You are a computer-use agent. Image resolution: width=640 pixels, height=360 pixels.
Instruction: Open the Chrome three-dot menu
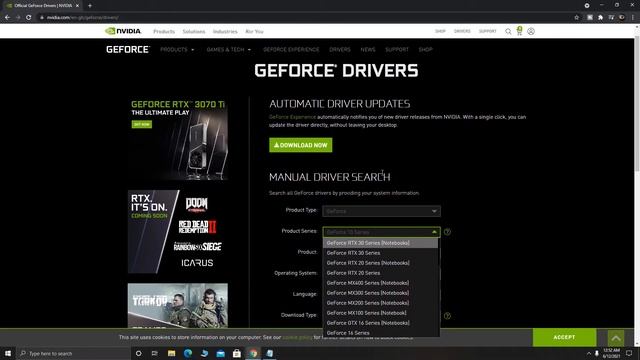point(633,18)
